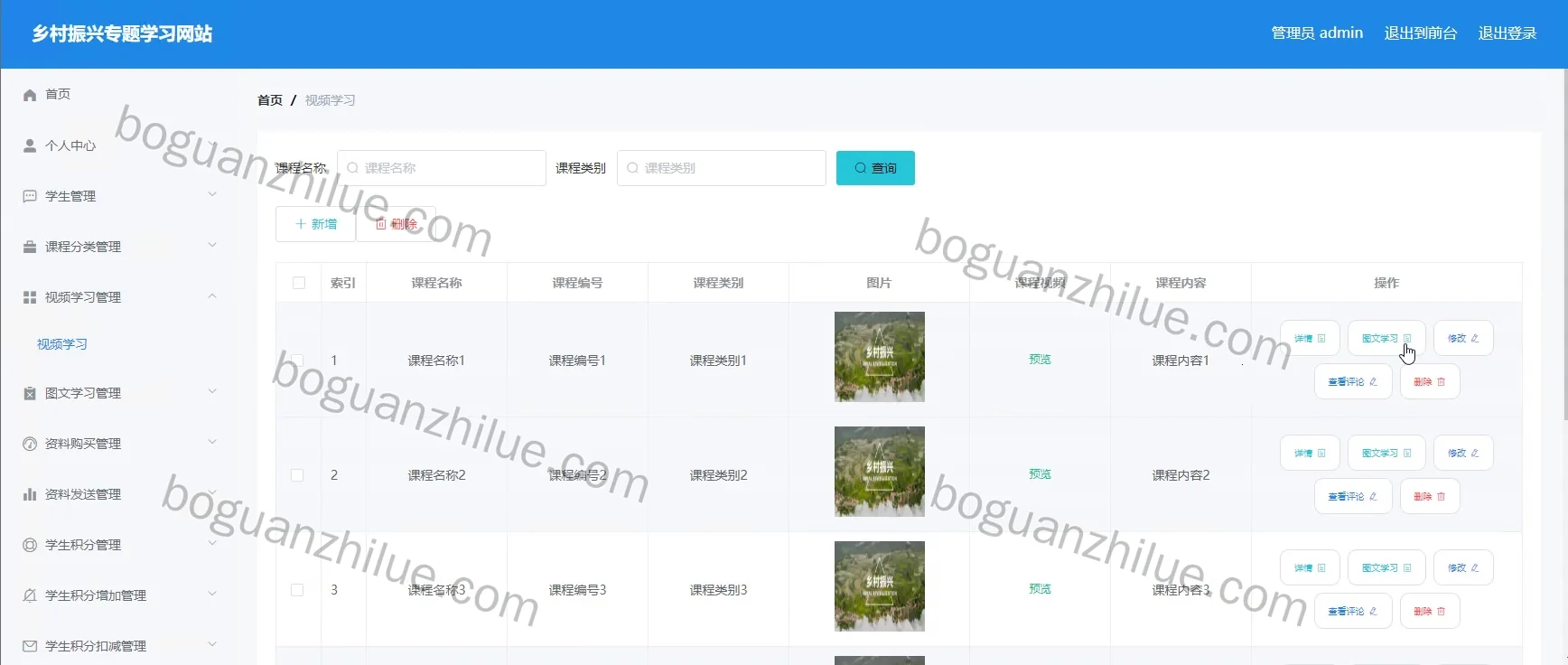Click the chat icon for 学生管理
The image size is (1568, 665).
point(30,196)
